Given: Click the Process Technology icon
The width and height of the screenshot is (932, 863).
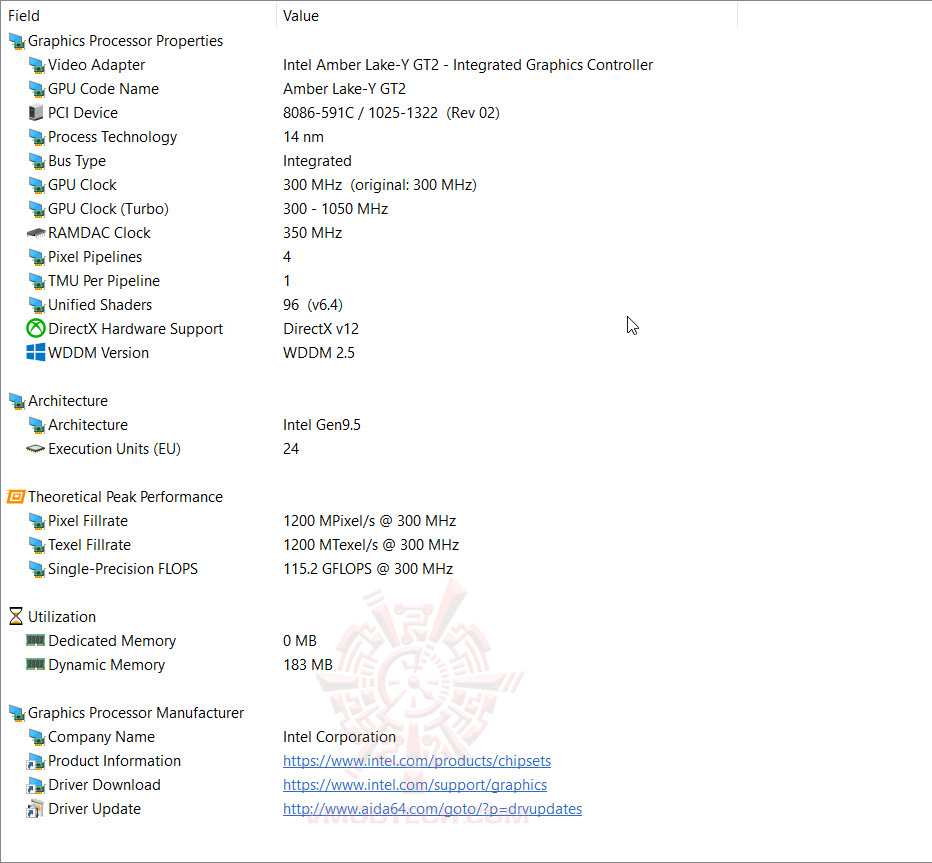Looking at the screenshot, I should tap(36, 137).
